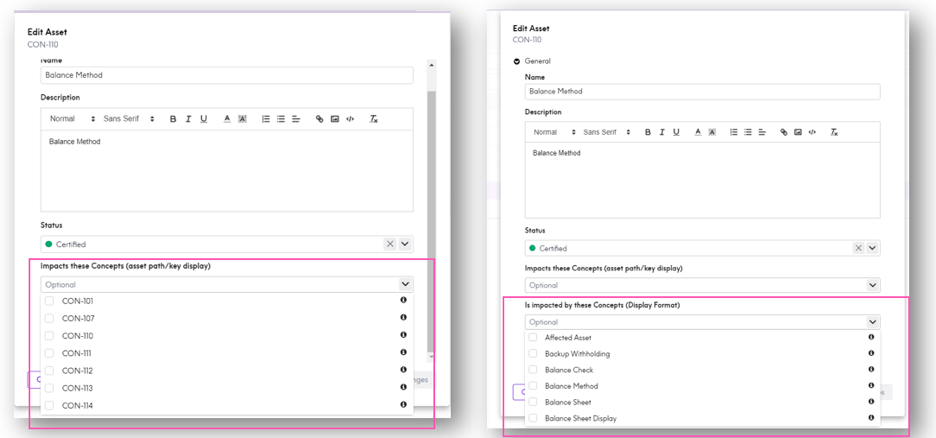The height and width of the screenshot is (438, 936).
Task: Insert link in right dialog toolbar
Action: 784,132
